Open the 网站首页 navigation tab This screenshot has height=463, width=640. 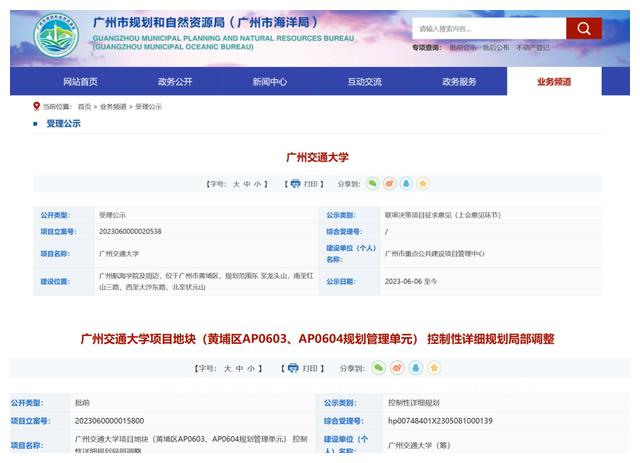tap(80, 82)
